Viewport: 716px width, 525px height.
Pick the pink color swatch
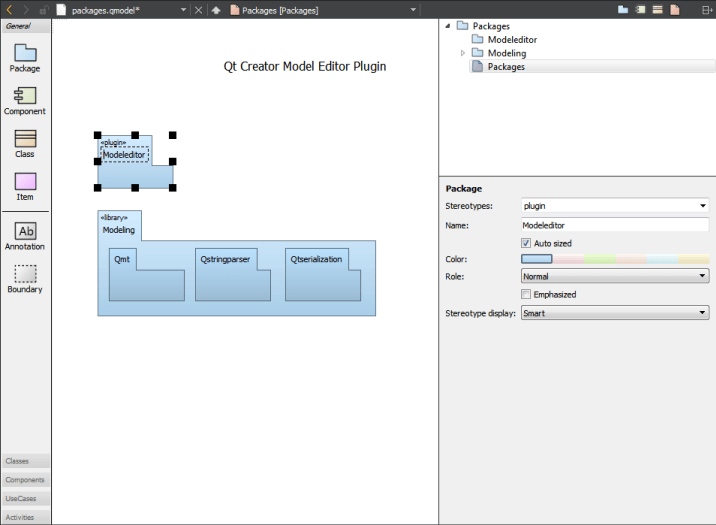569,259
